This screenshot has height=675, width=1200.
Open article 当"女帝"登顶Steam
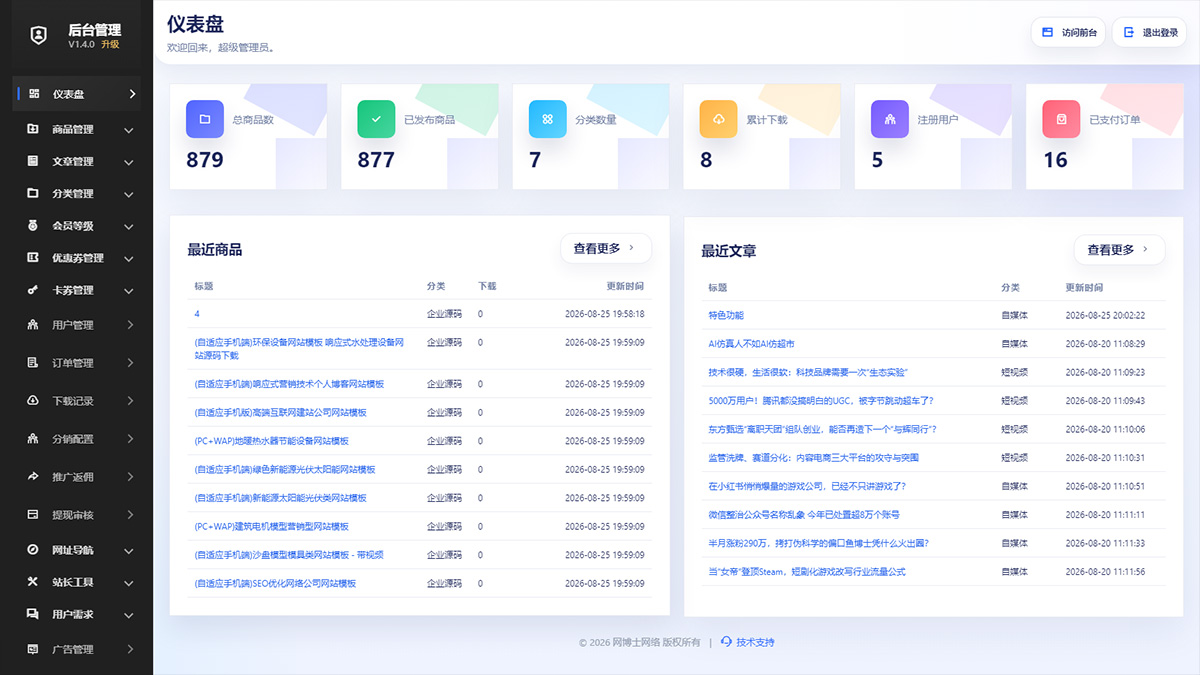click(x=807, y=571)
